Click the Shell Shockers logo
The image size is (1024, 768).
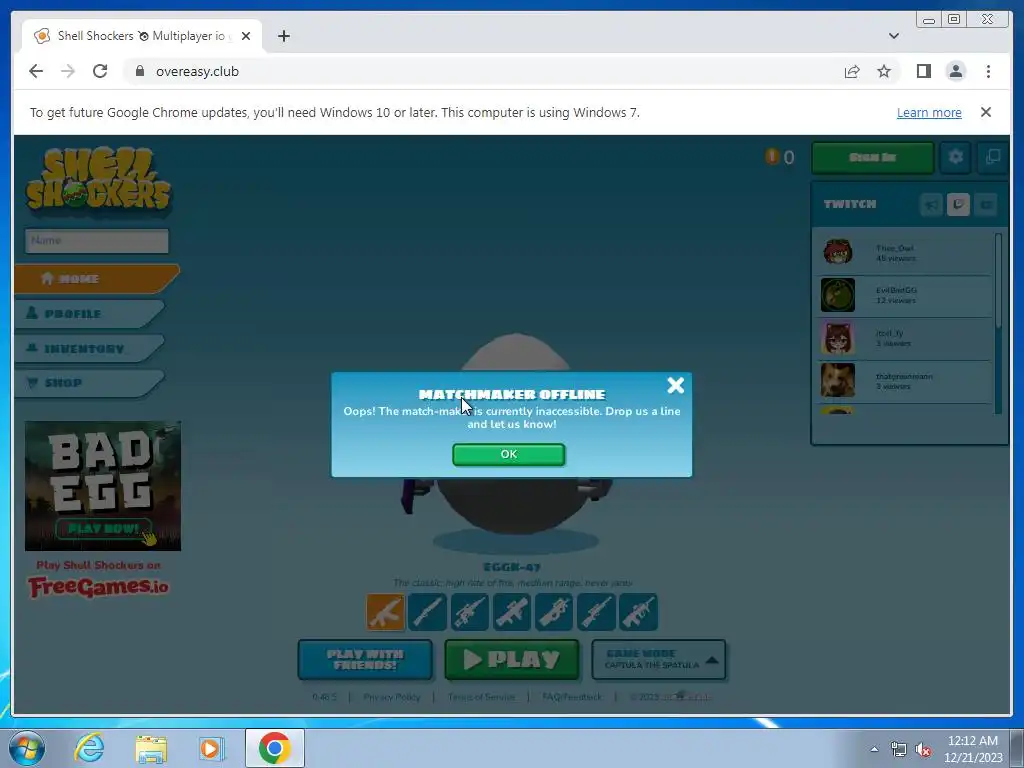pyautogui.click(x=99, y=180)
